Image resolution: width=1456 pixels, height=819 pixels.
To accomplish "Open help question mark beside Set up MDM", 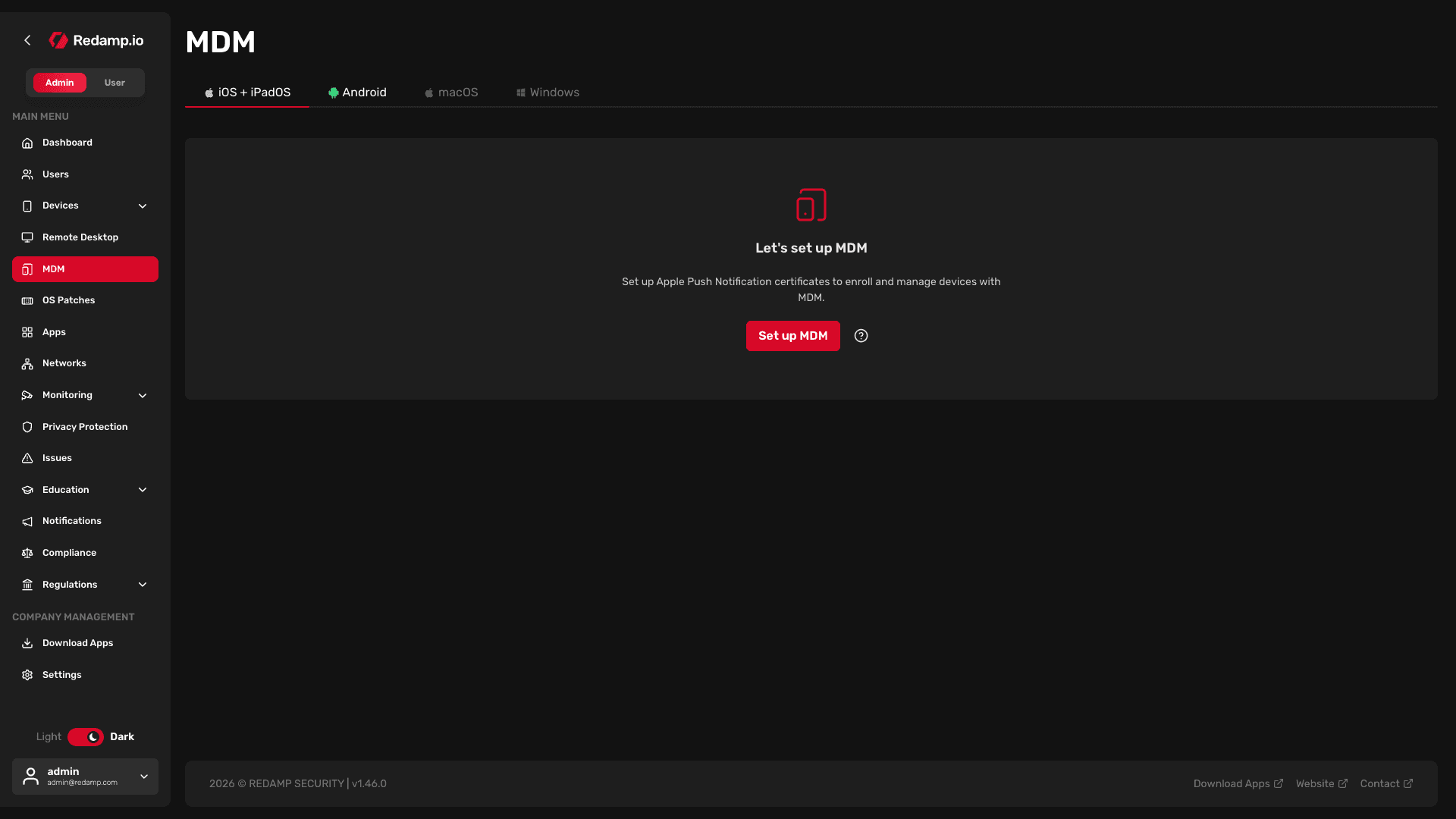I will pos(861,336).
